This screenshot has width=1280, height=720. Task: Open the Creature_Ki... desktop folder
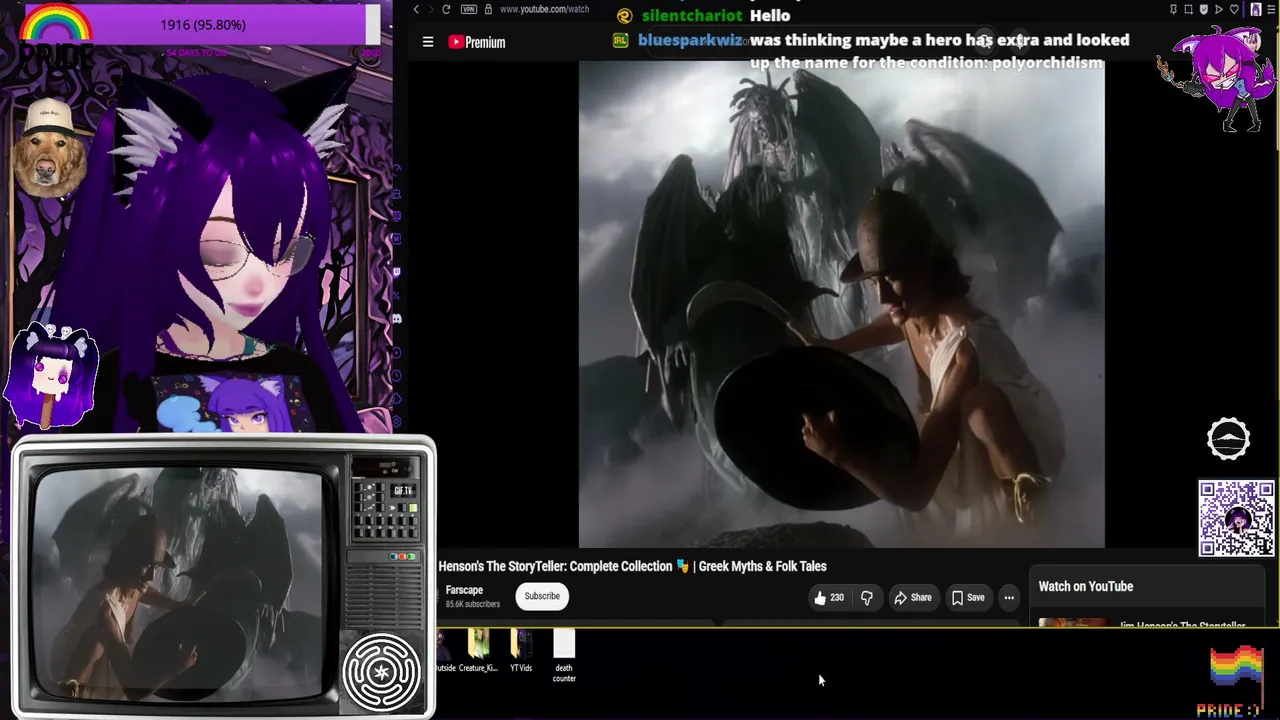point(478,650)
